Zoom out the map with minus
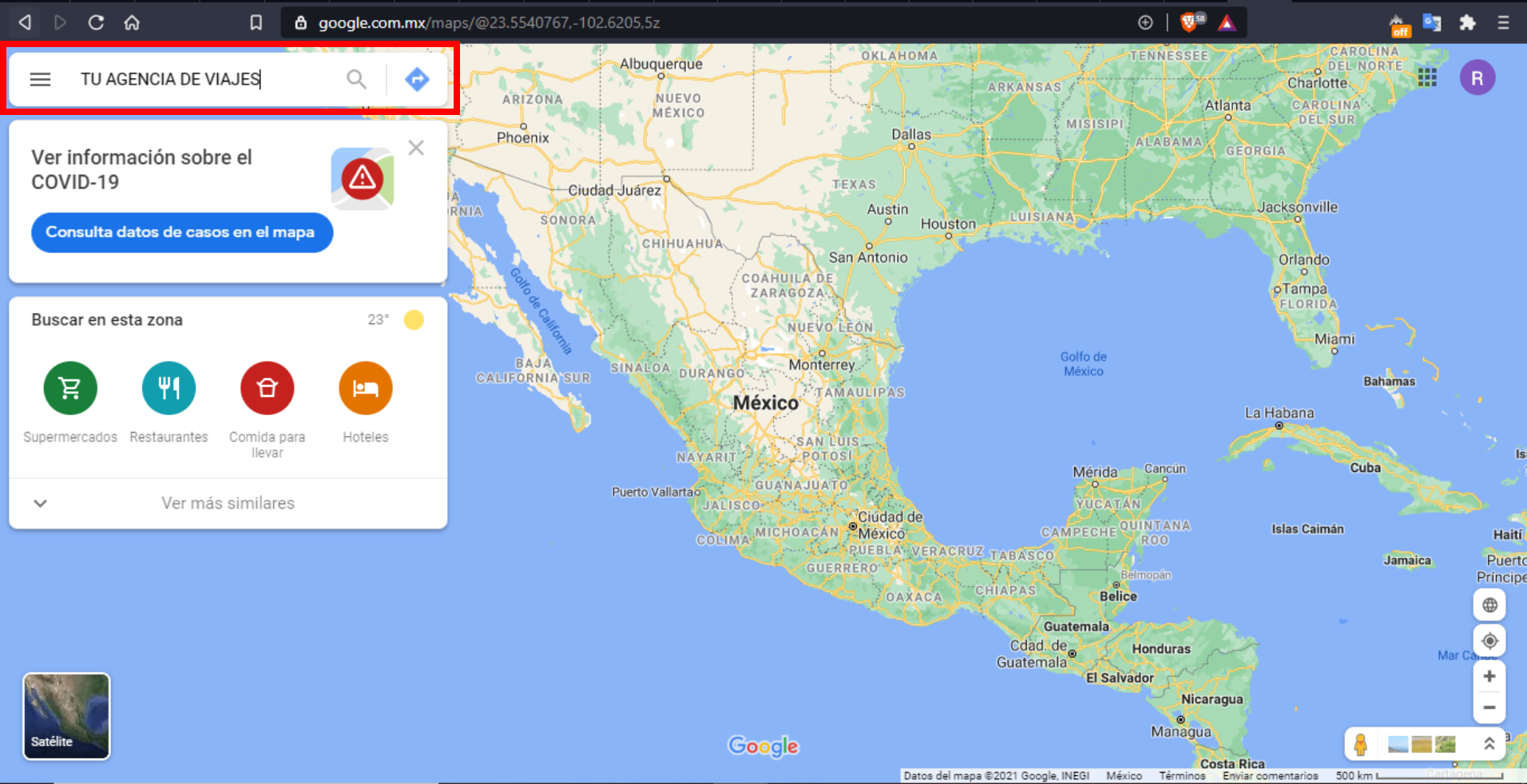Image resolution: width=1527 pixels, height=784 pixels. [1489, 707]
